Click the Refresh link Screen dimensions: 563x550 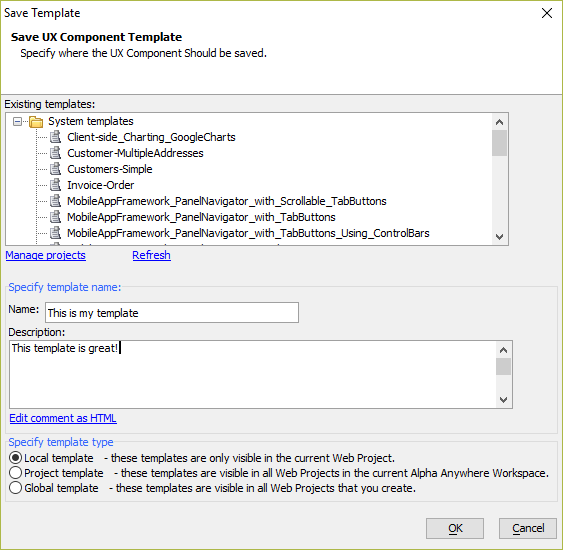coord(152,255)
